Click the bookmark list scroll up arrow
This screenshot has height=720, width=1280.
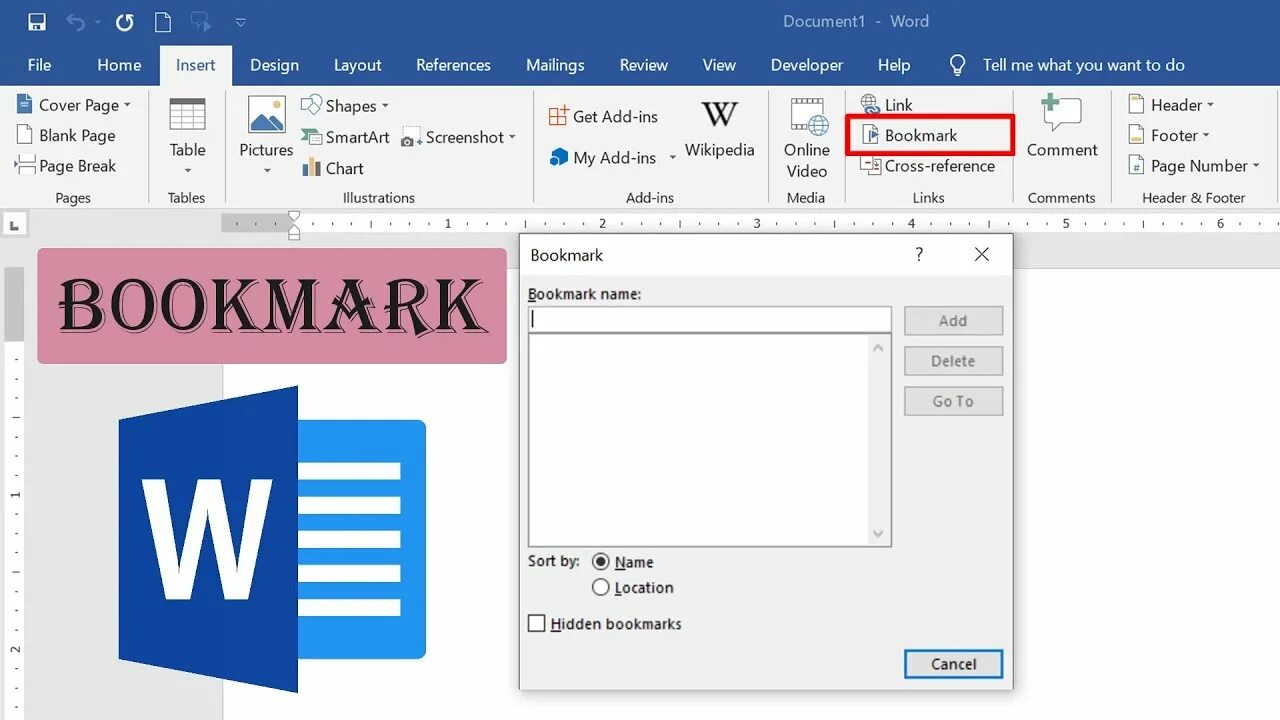(x=879, y=348)
